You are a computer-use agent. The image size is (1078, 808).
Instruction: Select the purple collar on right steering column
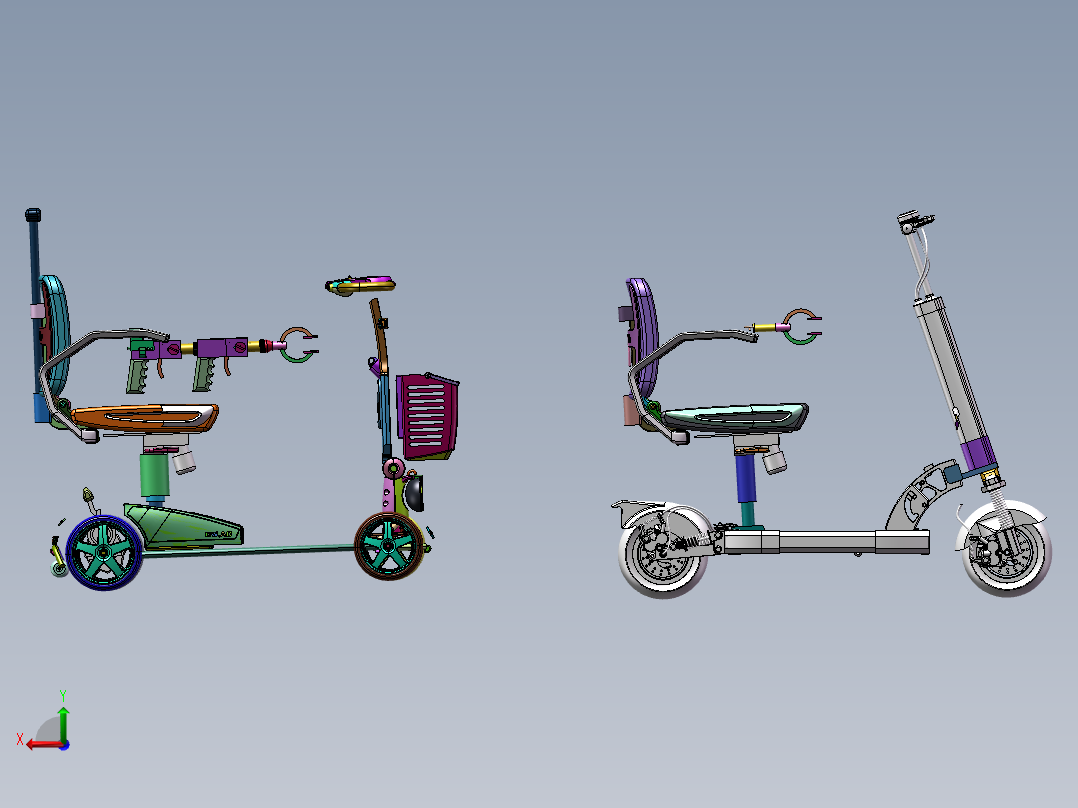978,455
